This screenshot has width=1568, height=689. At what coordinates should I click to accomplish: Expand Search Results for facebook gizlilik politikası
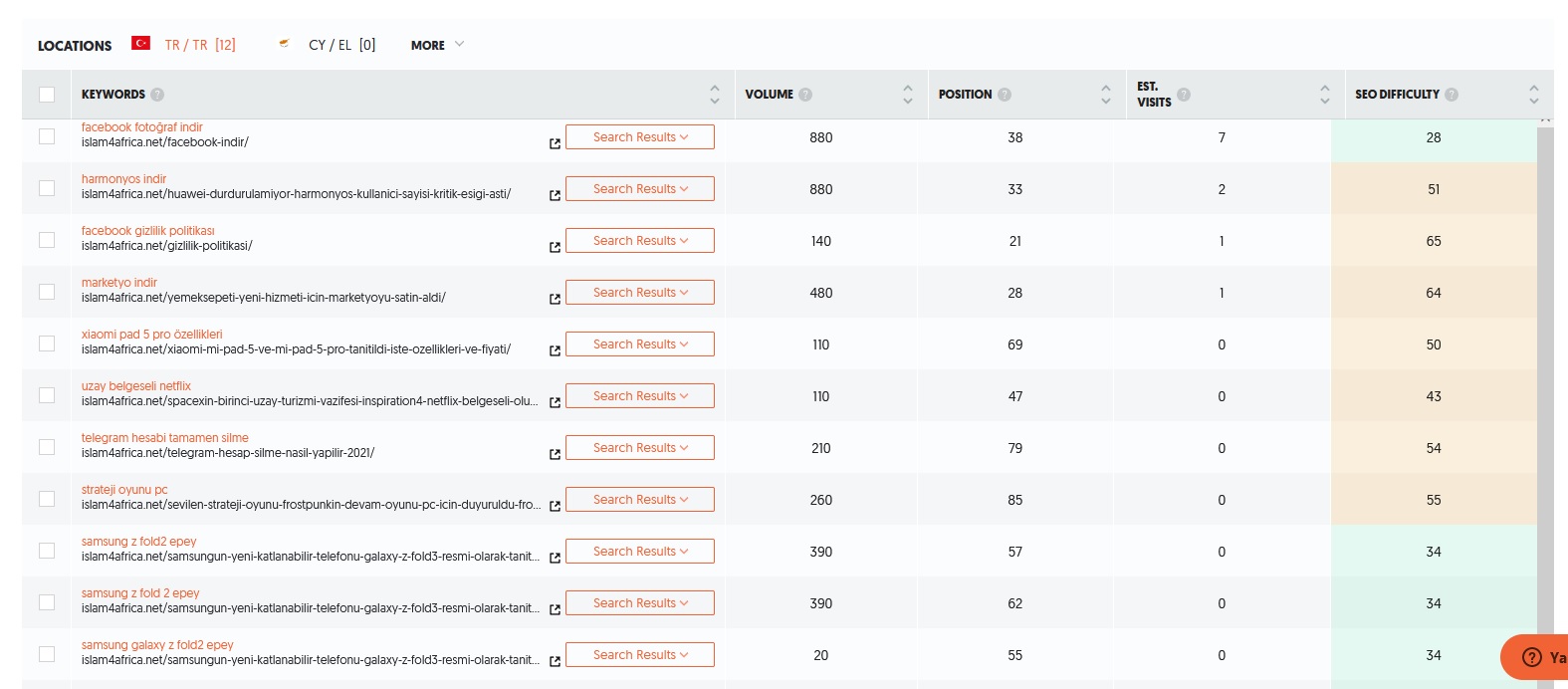click(x=640, y=241)
